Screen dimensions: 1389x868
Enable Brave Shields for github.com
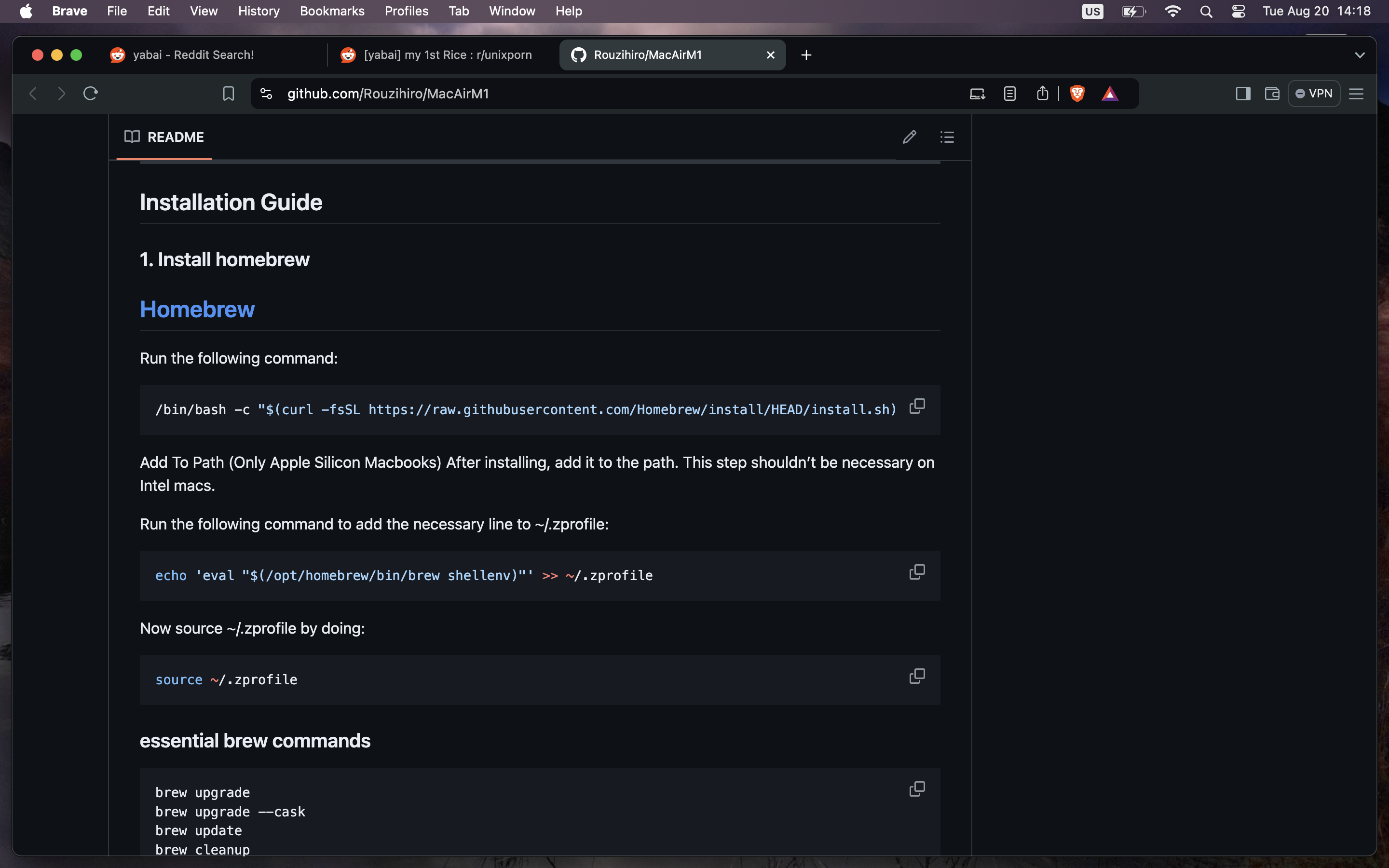(x=1076, y=93)
